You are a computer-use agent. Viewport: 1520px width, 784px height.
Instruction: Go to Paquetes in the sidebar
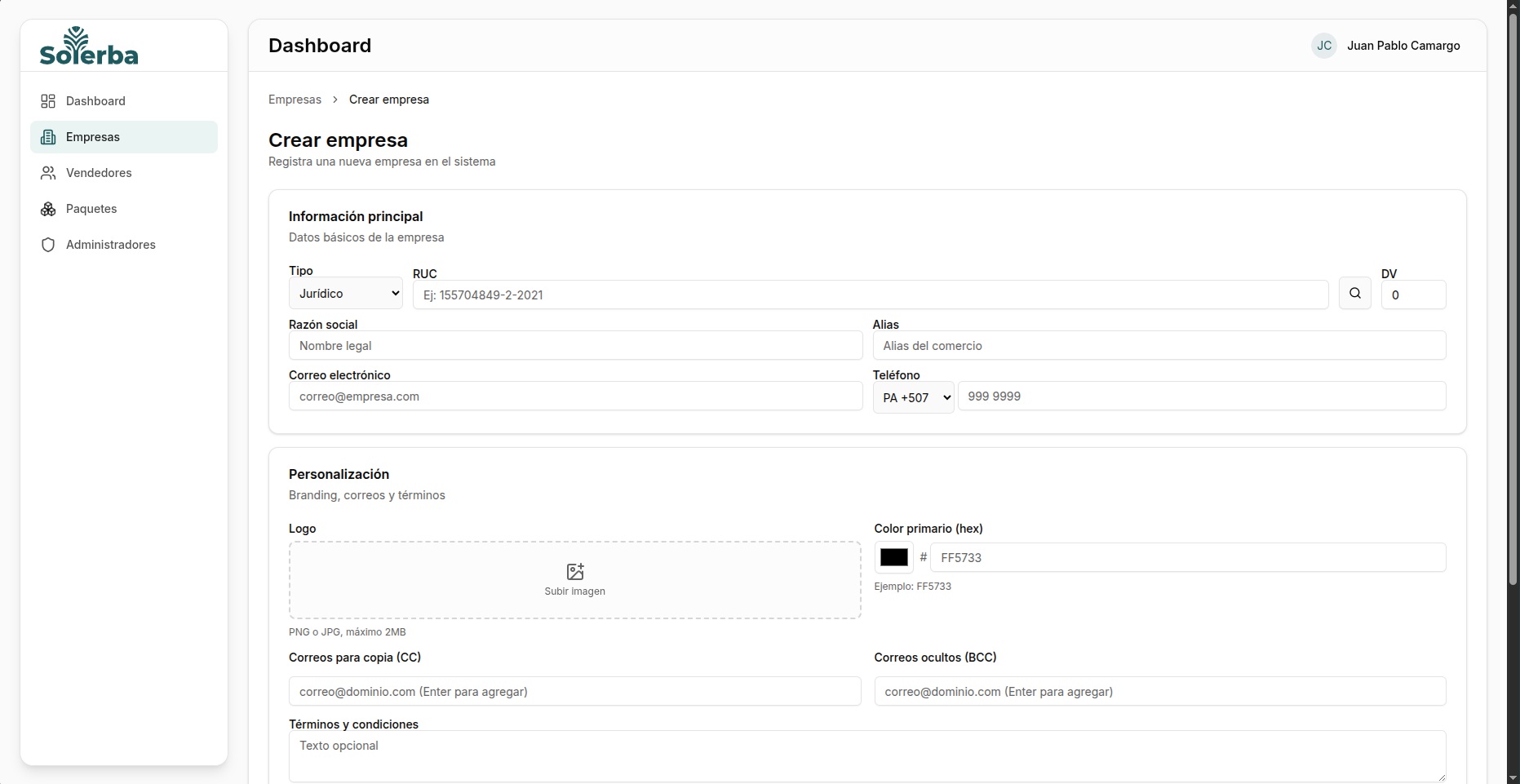click(91, 209)
